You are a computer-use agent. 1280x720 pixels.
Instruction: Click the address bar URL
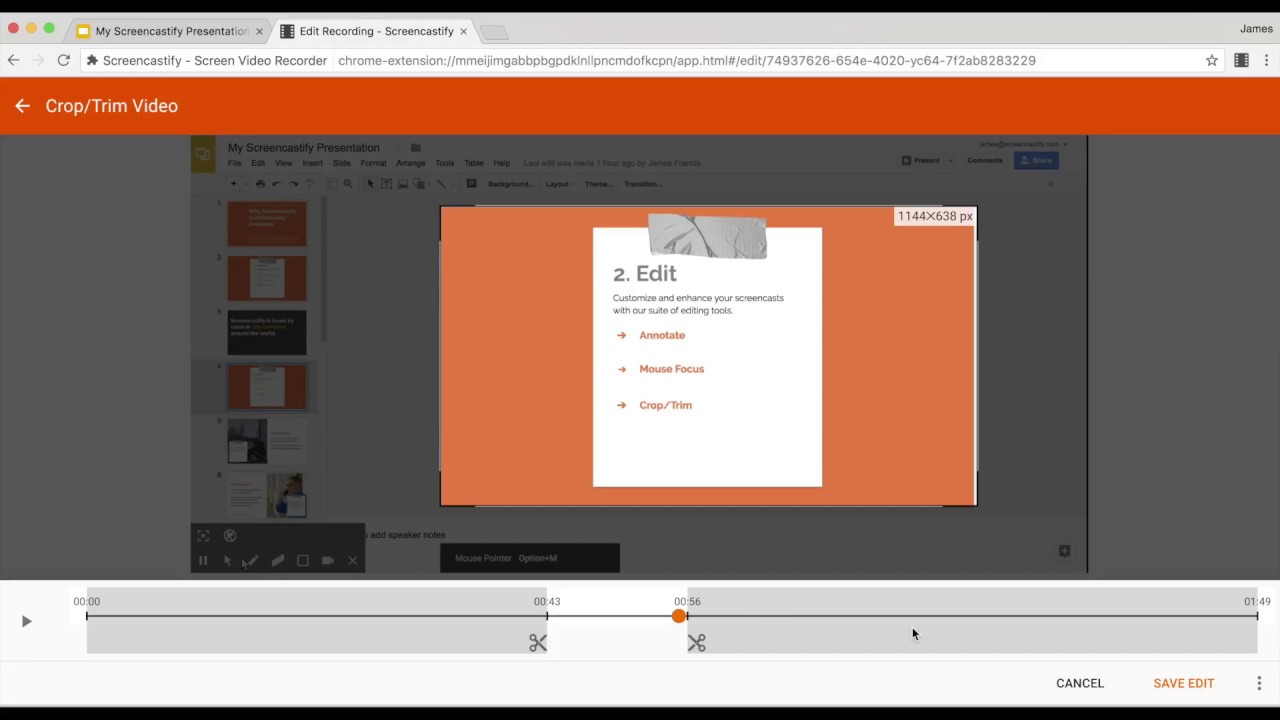[686, 60]
